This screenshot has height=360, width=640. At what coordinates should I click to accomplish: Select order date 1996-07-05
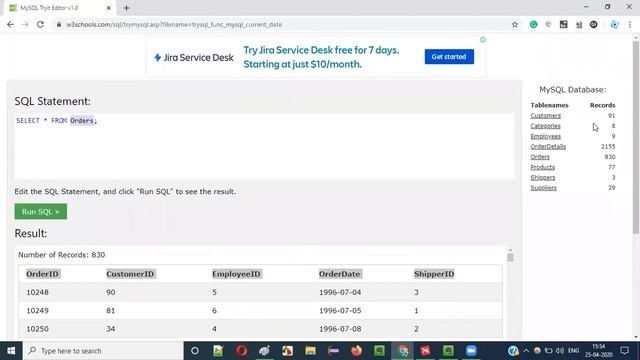[340, 311]
